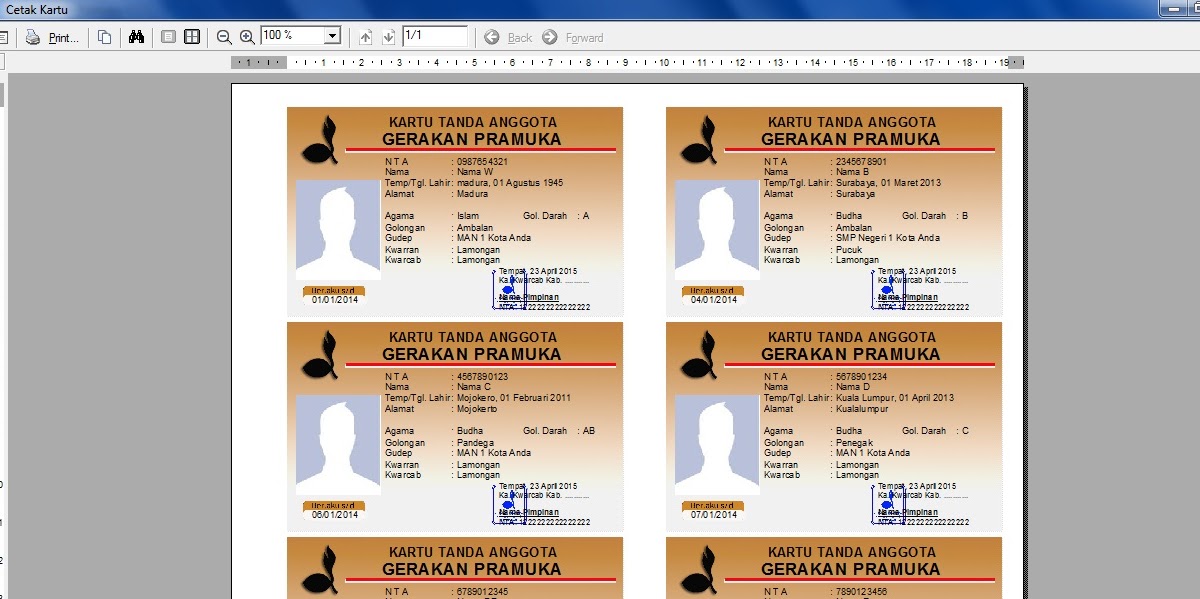Click the Forward navigation button

573,37
